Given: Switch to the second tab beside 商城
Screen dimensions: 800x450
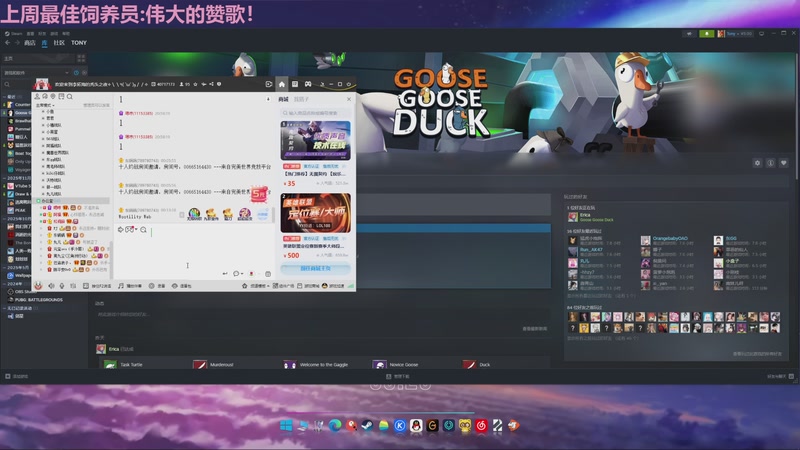Looking at the screenshot, I should pyautogui.click(x=301, y=99).
